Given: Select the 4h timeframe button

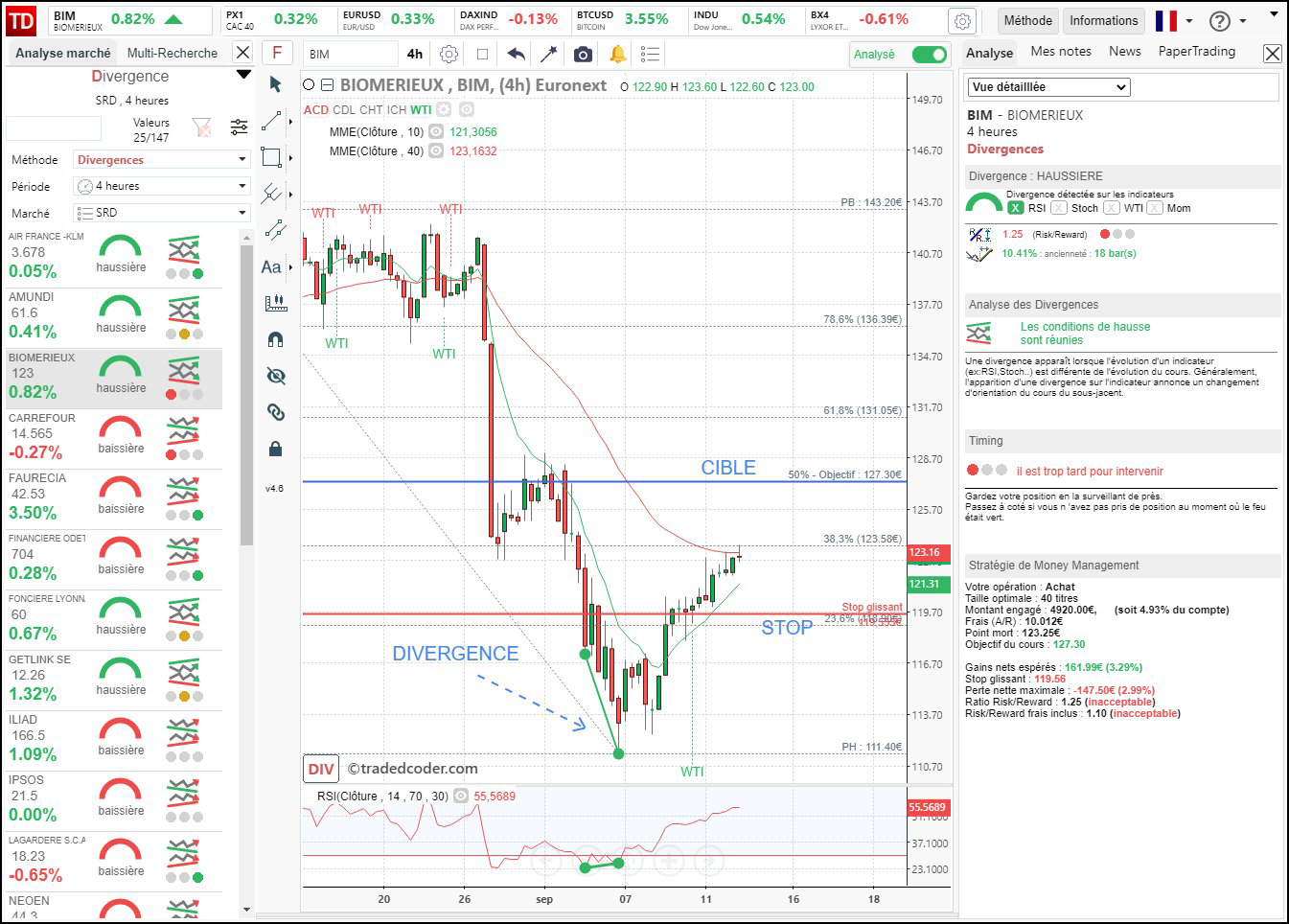Looking at the screenshot, I should pos(415,55).
